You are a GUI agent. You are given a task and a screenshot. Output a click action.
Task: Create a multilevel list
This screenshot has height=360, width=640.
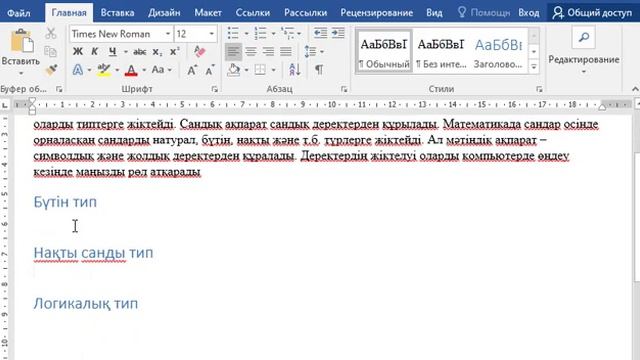(288, 33)
